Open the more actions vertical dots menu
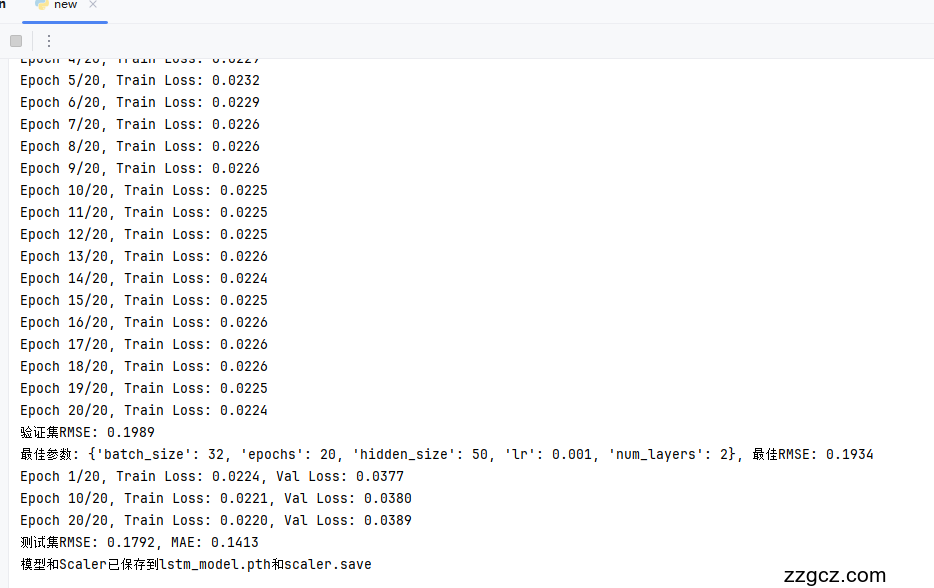This screenshot has height=588, width=934. pyautogui.click(x=49, y=41)
